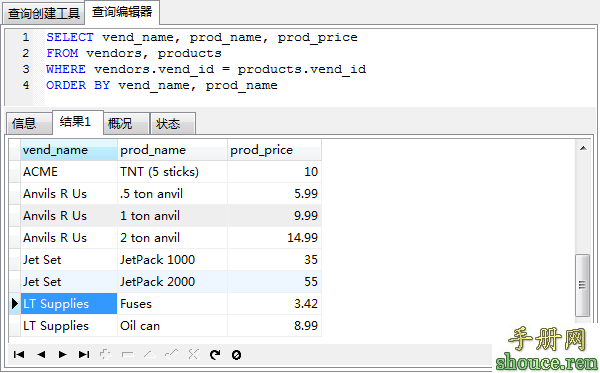This screenshot has height=373, width=600.
Task: Sort by prod_name column header
Action: (x=172, y=150)
